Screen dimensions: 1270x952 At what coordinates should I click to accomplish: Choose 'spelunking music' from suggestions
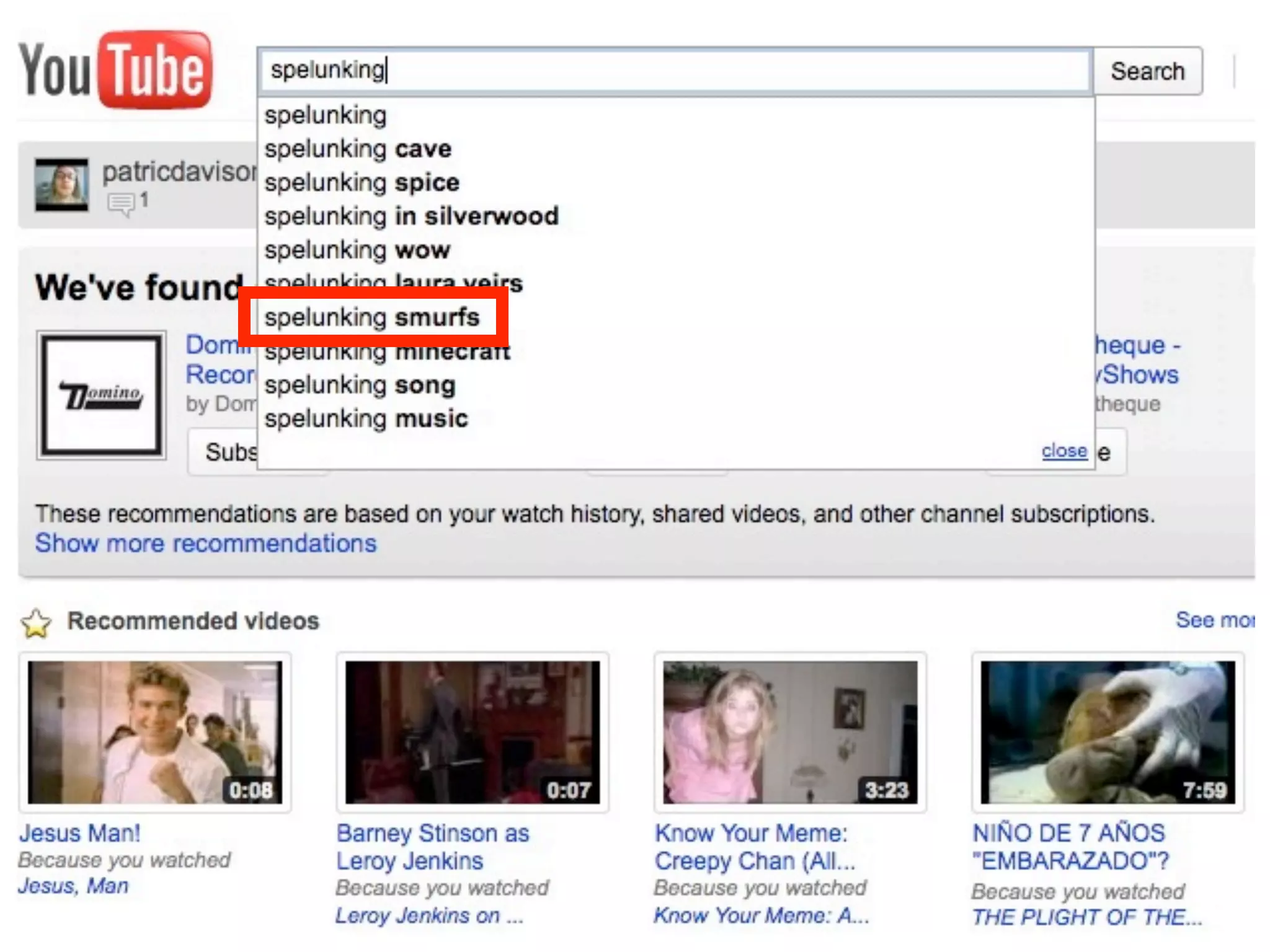coord(366,419)
